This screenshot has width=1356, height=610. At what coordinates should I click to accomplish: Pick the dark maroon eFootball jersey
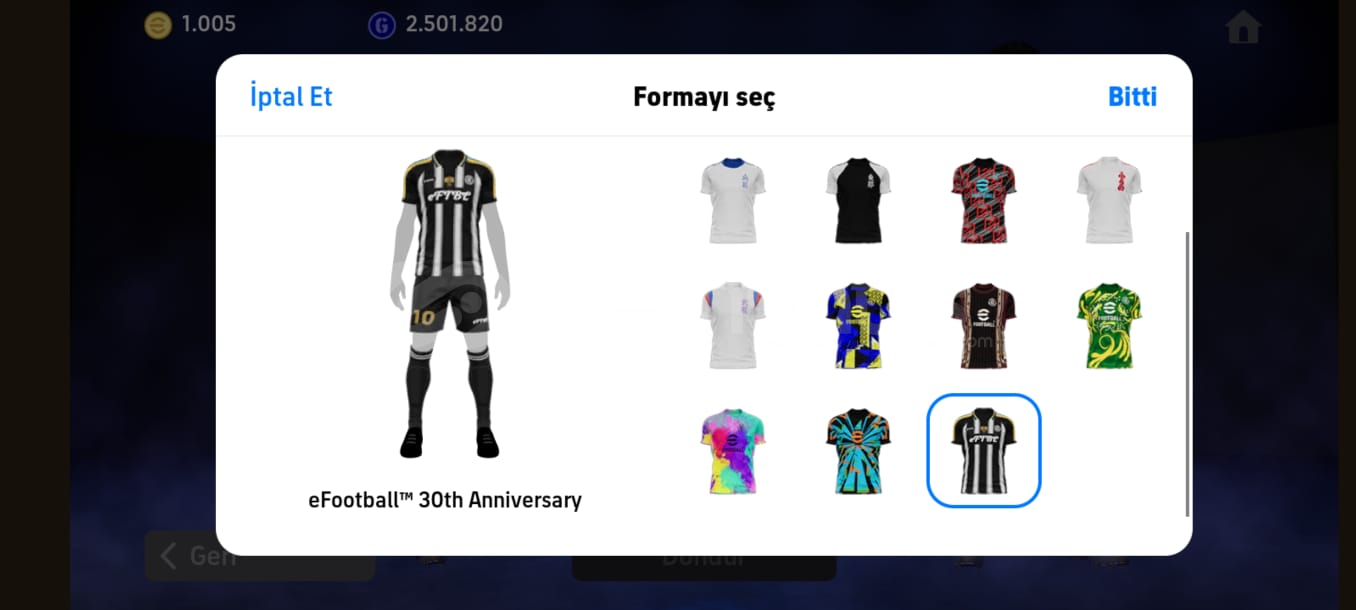[x=984, y=326]
